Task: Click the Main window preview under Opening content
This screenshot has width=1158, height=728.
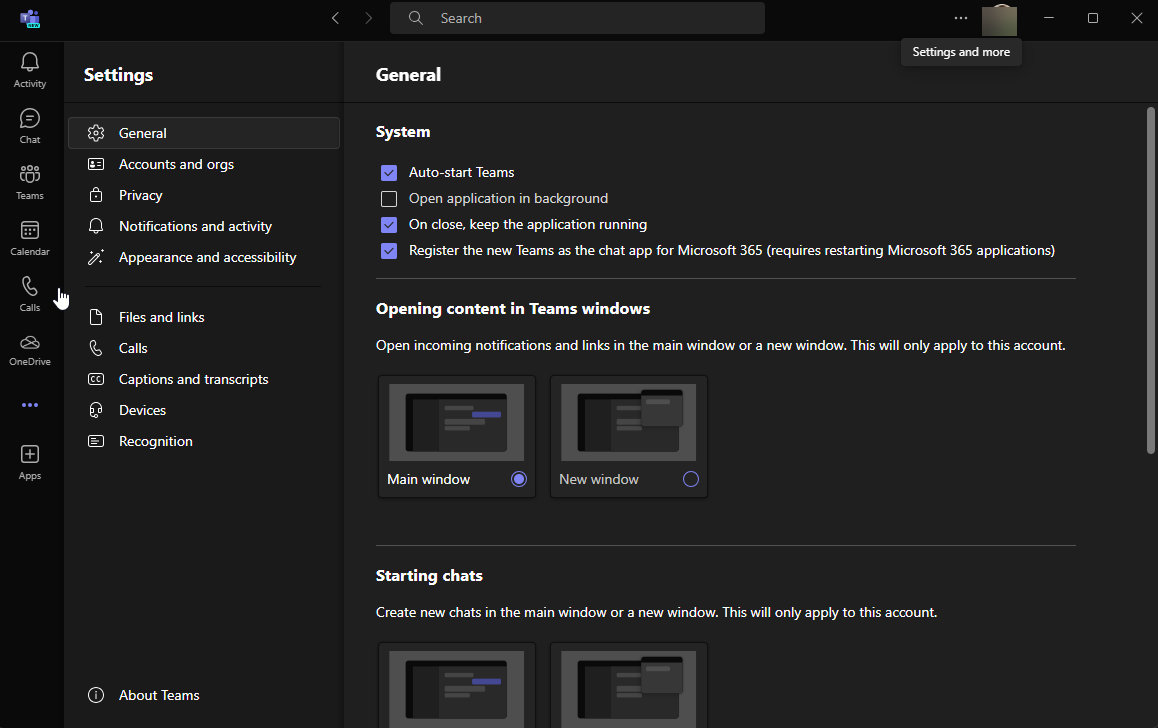Action: click(x=456, y=422)
